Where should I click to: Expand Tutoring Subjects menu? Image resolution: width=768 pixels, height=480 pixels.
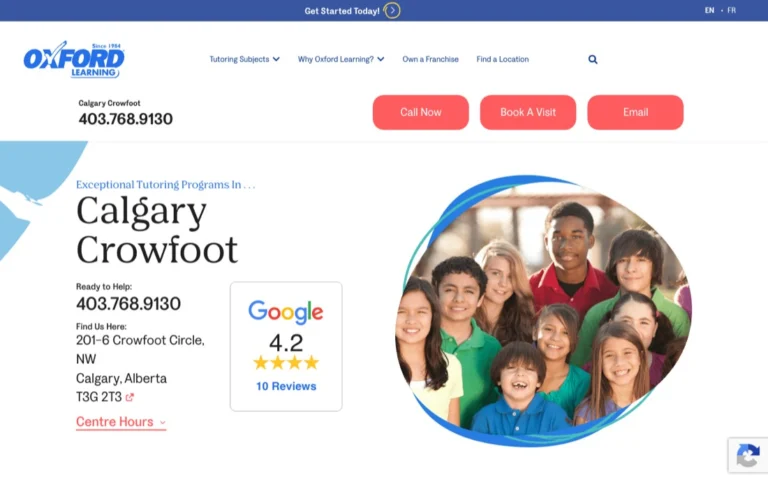click(244, 59)
